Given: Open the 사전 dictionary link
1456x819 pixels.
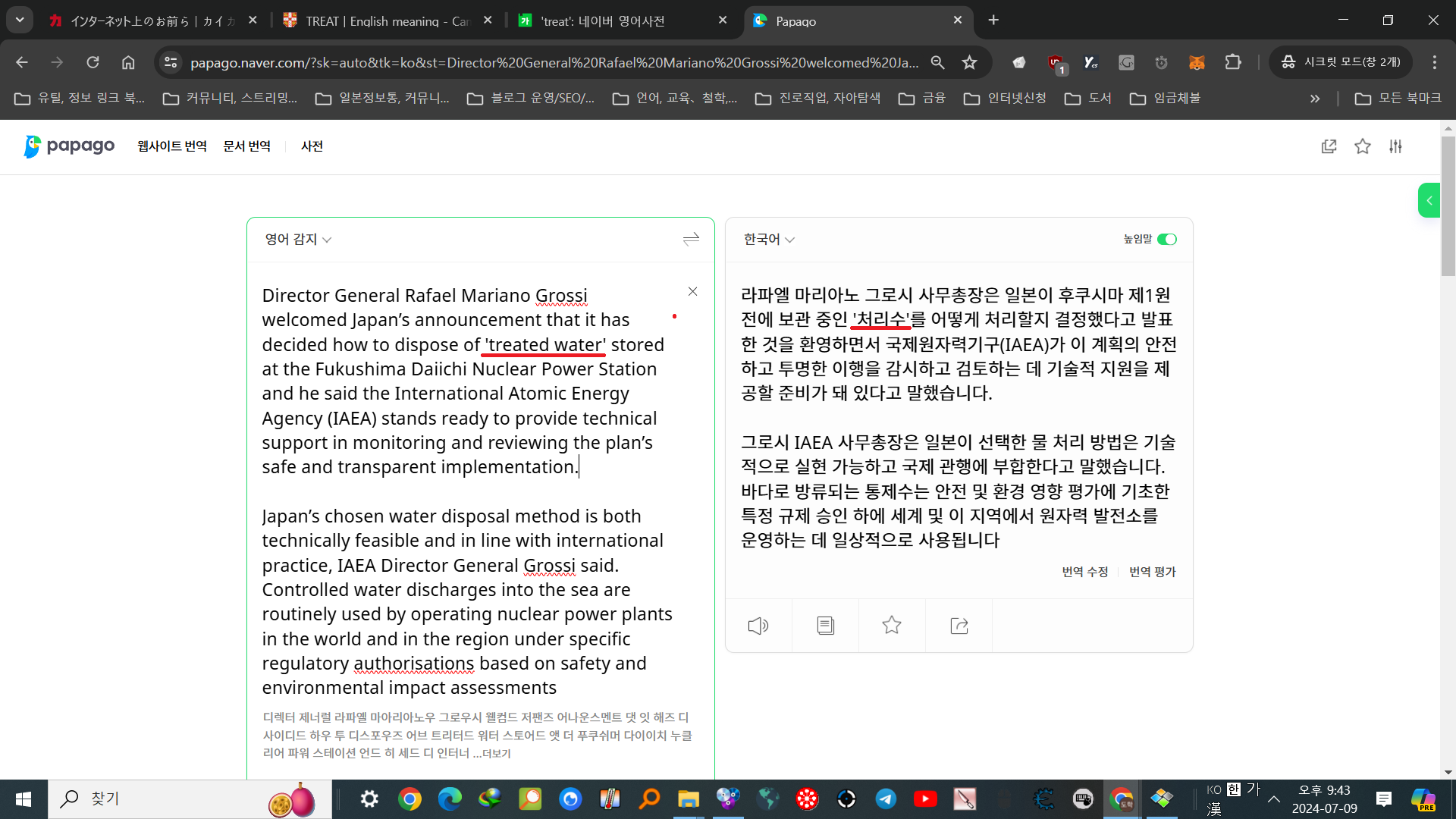Looking at the screenshot, I should 312,146.
